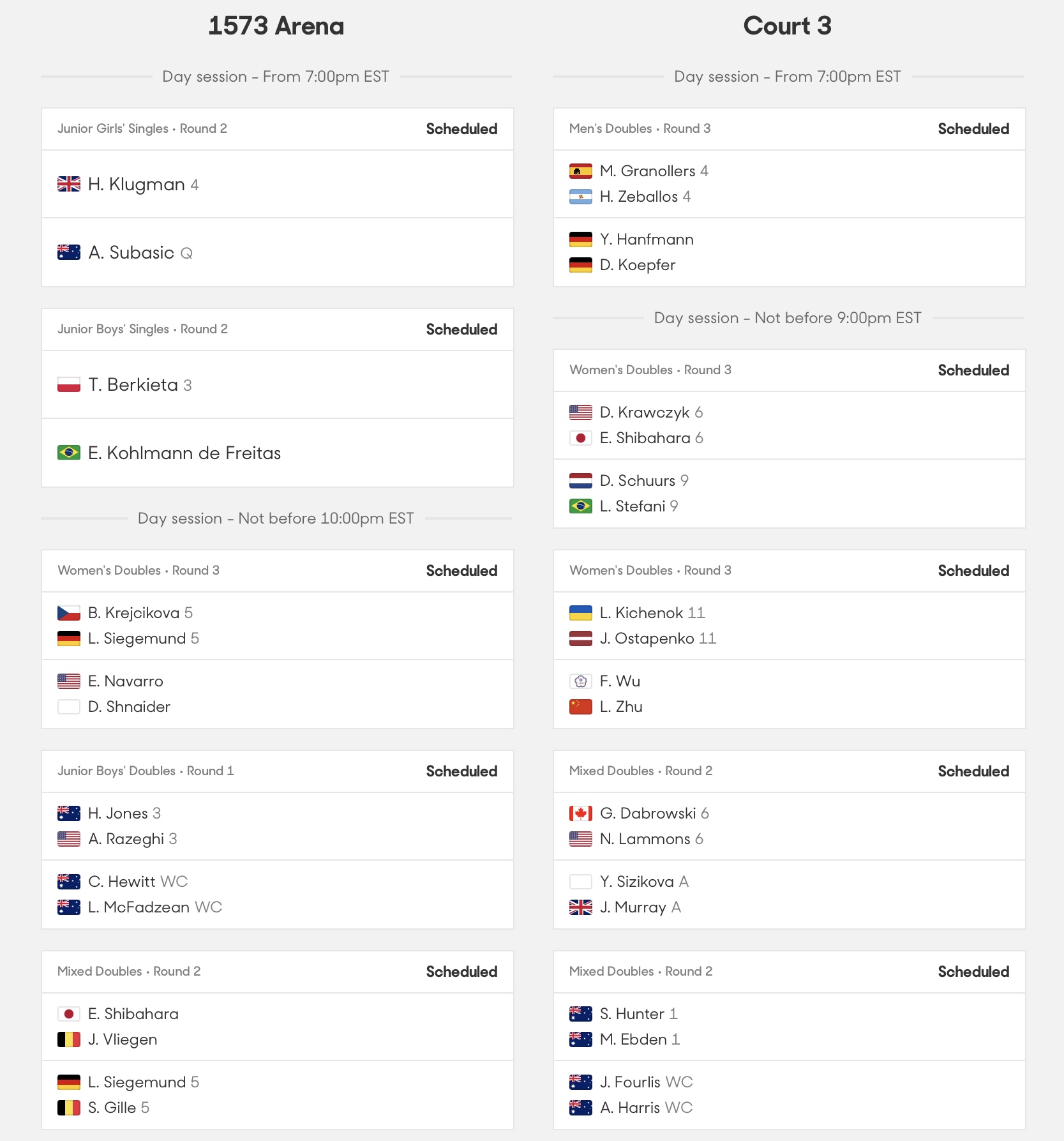Click Scheduled status of Junior Girls' Singles match
Viewport: 1064px width, 1141px height.
pos(461,129)
